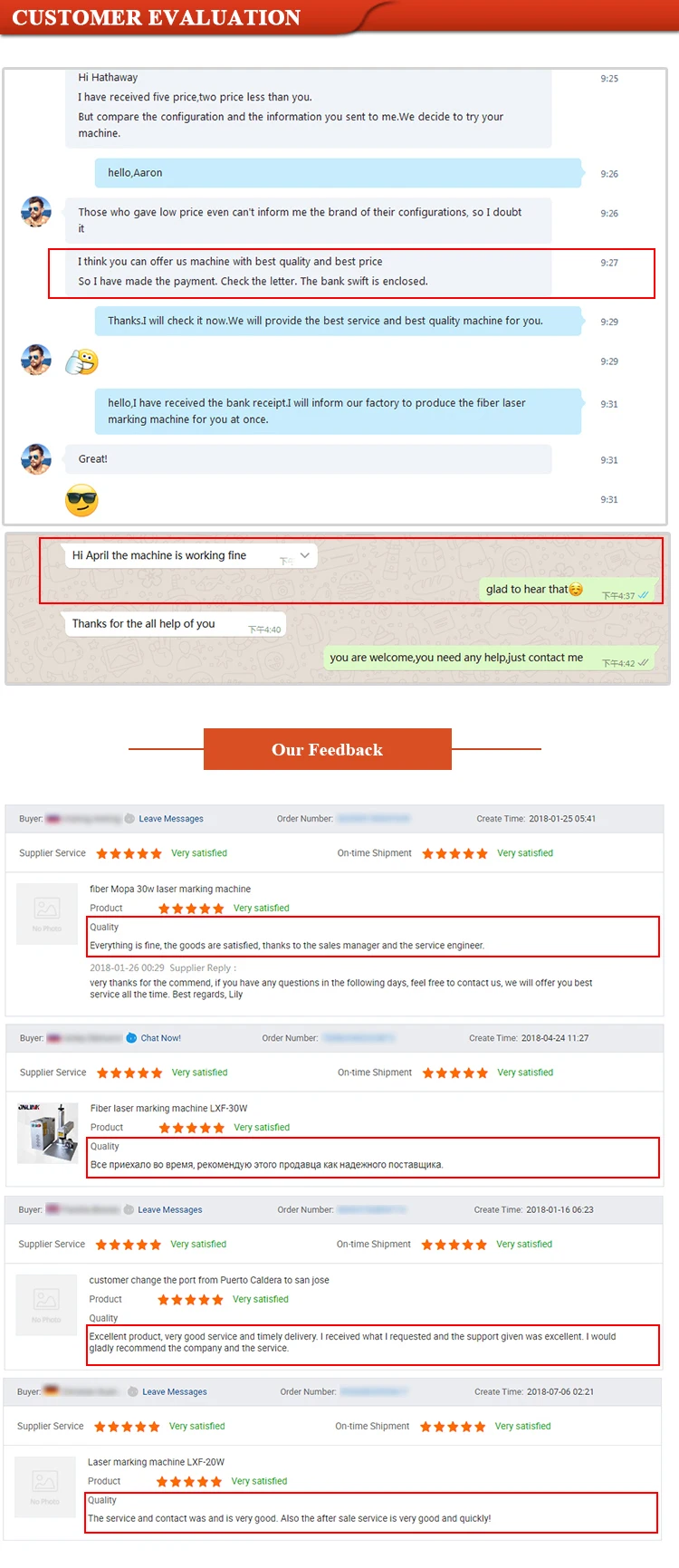Viewport: 679px width, 1568px height.
Task: Click the thumbs-up emoji in the chat
Action: click(81, 362)
